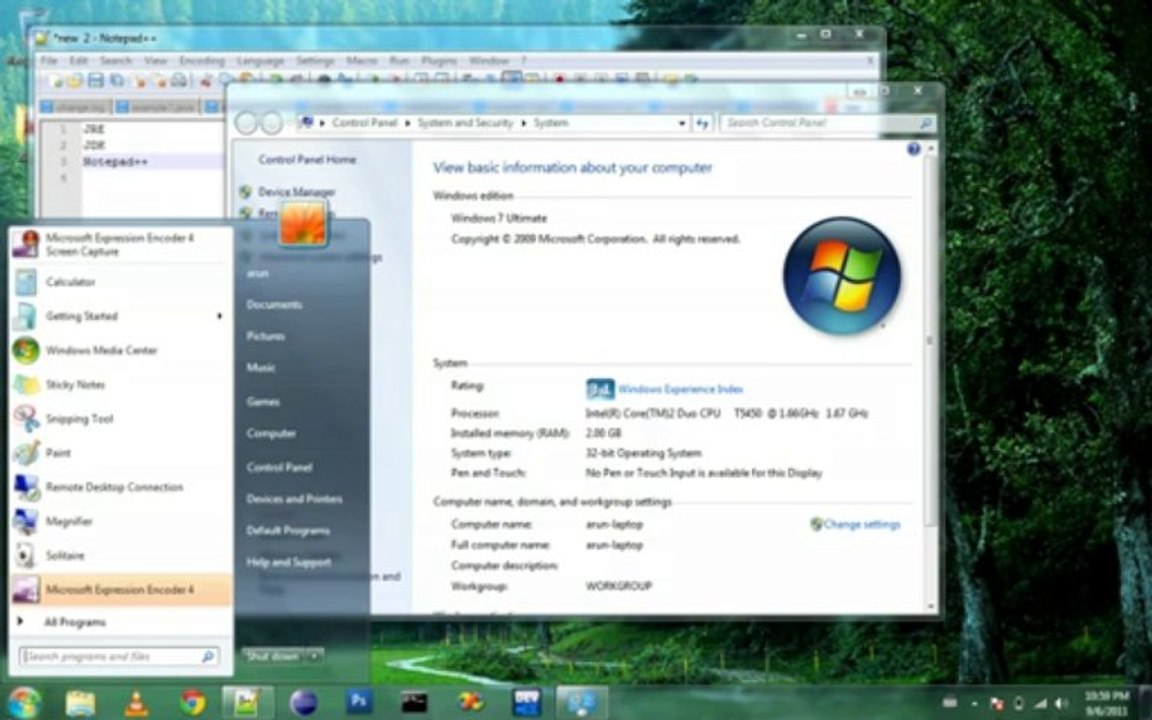Open the Windows Experience Index link
The image size is (1152, 720).
point(680,389)
